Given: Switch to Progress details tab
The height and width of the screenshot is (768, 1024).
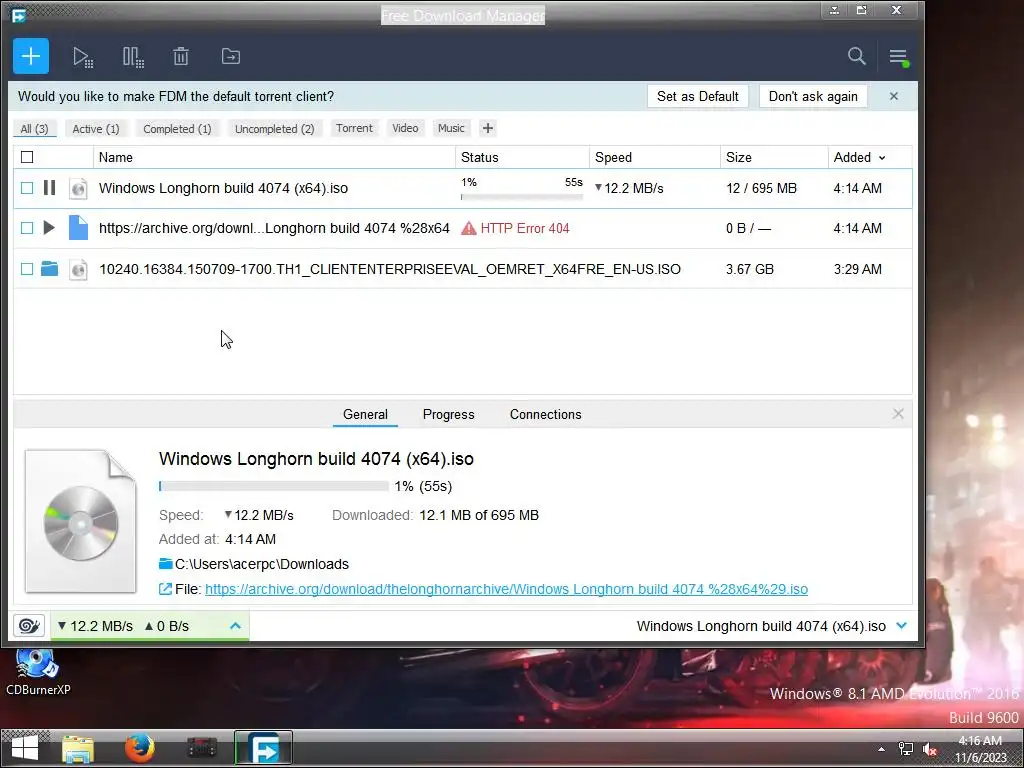Looking at the screenshot, I should pos(449,414).
